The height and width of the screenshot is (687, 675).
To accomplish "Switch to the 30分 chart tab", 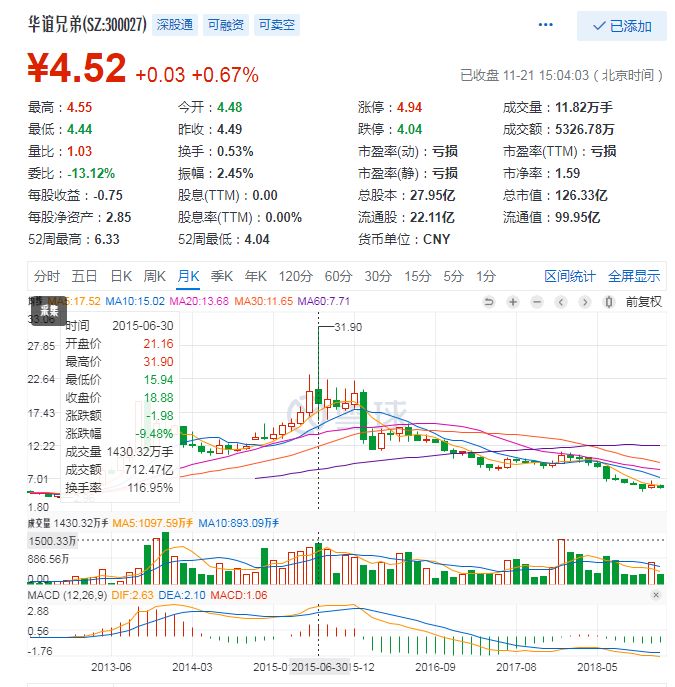I will [378, 276].
